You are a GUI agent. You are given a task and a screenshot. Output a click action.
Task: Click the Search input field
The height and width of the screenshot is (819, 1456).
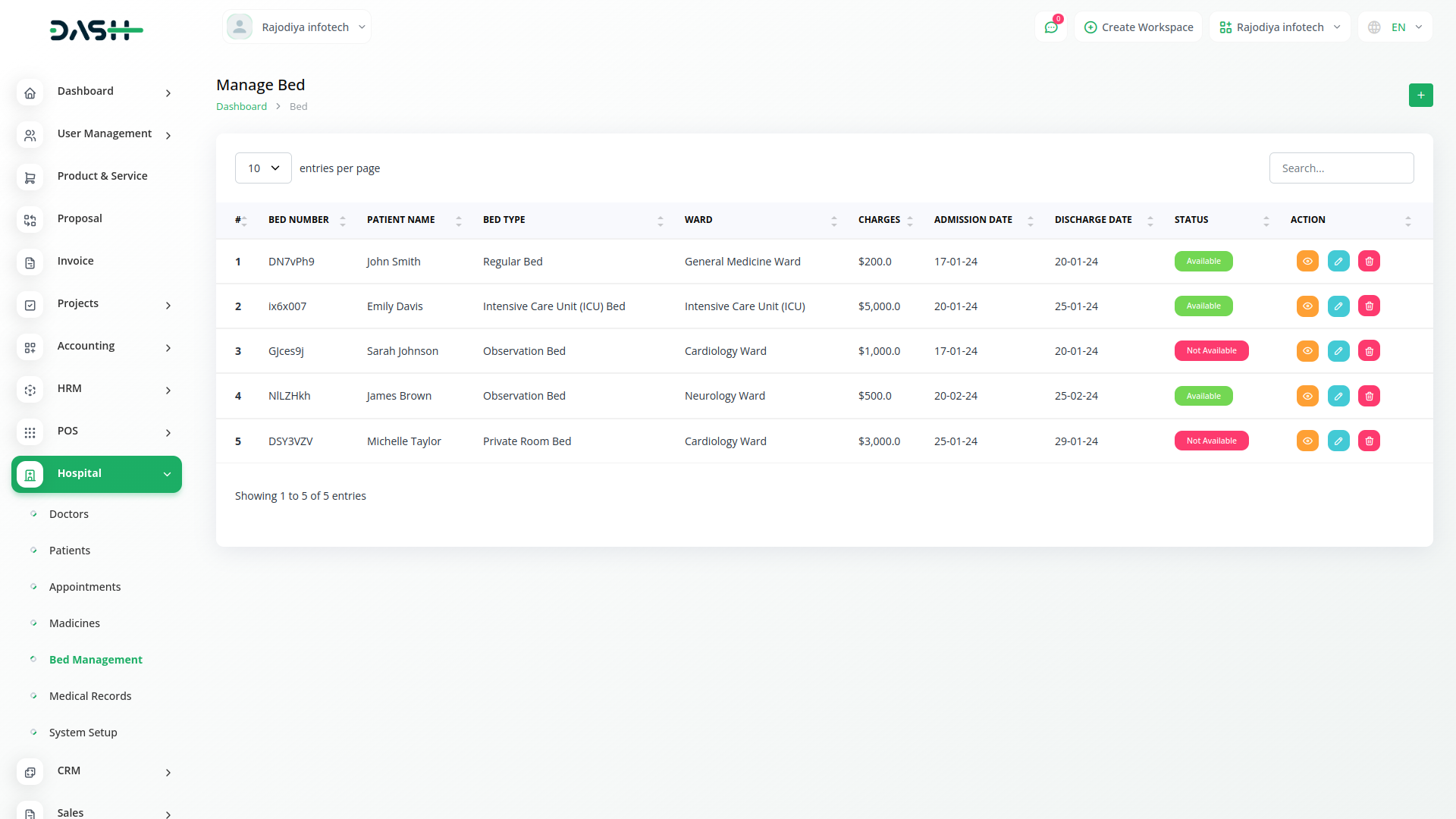[1341, 168]
